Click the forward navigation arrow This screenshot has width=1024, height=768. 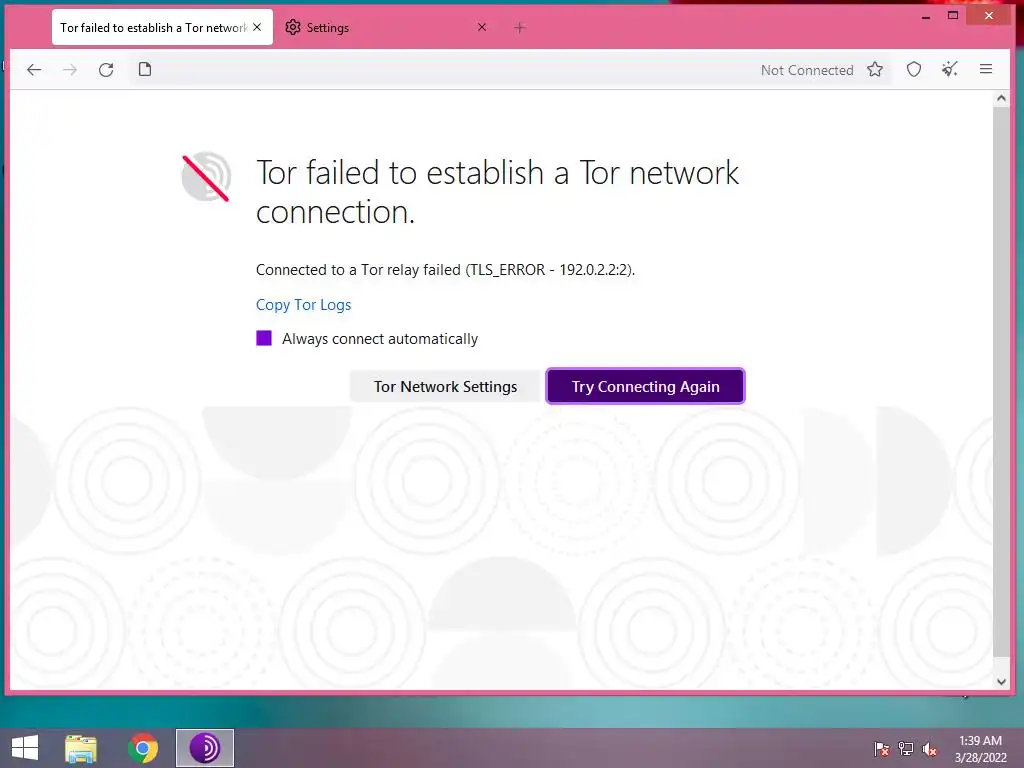coord(70,70)
